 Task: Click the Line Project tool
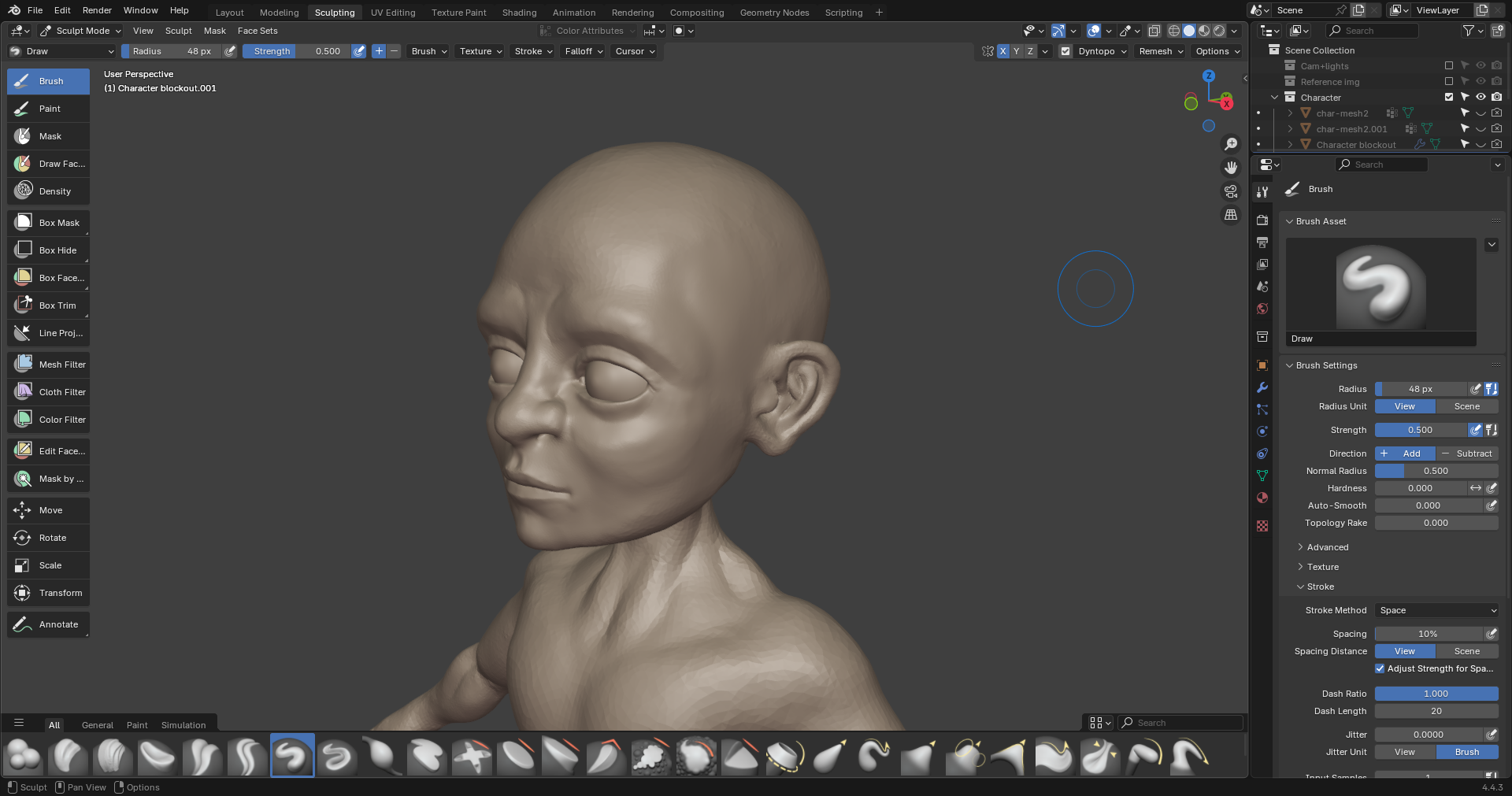pos(48,333)
